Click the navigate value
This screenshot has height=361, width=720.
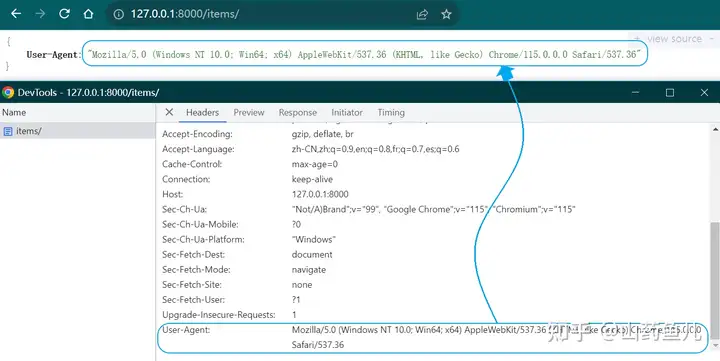tap(309, 270)
